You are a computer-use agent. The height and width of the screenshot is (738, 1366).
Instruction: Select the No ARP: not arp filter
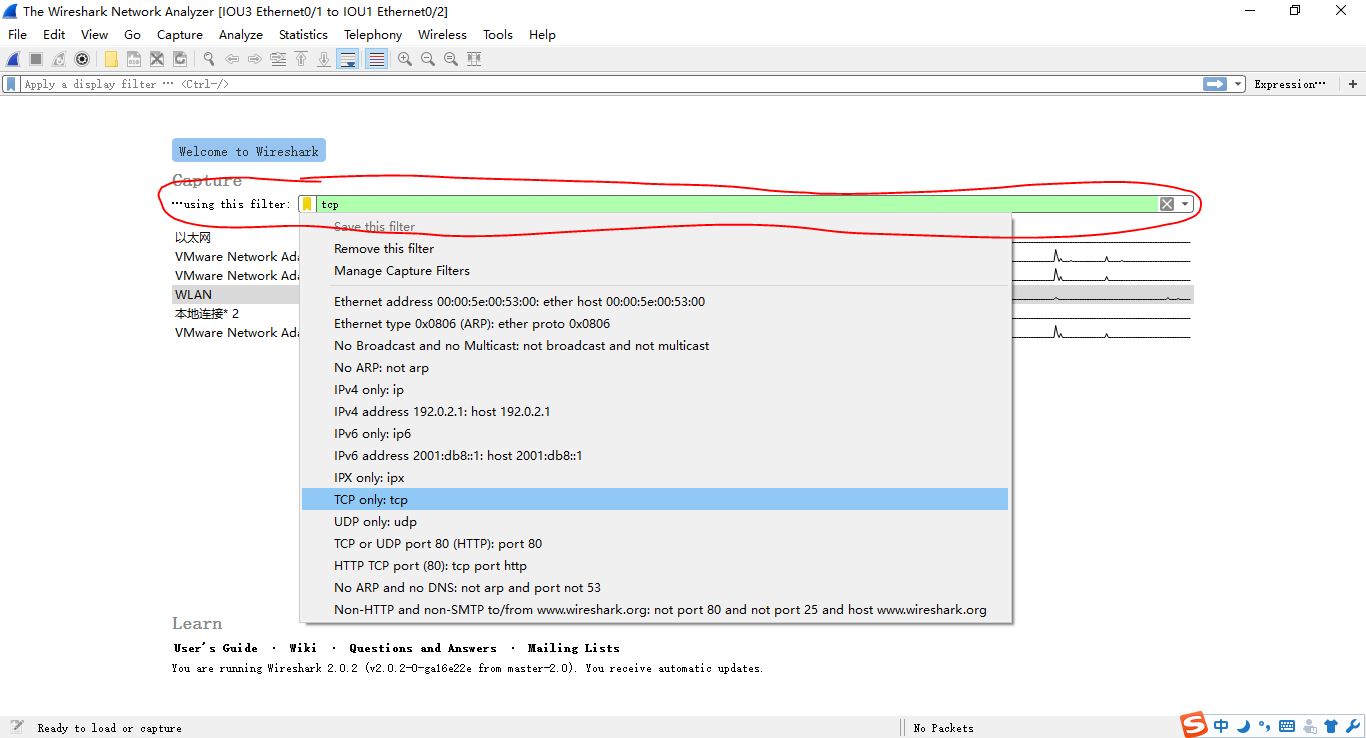click(655, 367)
